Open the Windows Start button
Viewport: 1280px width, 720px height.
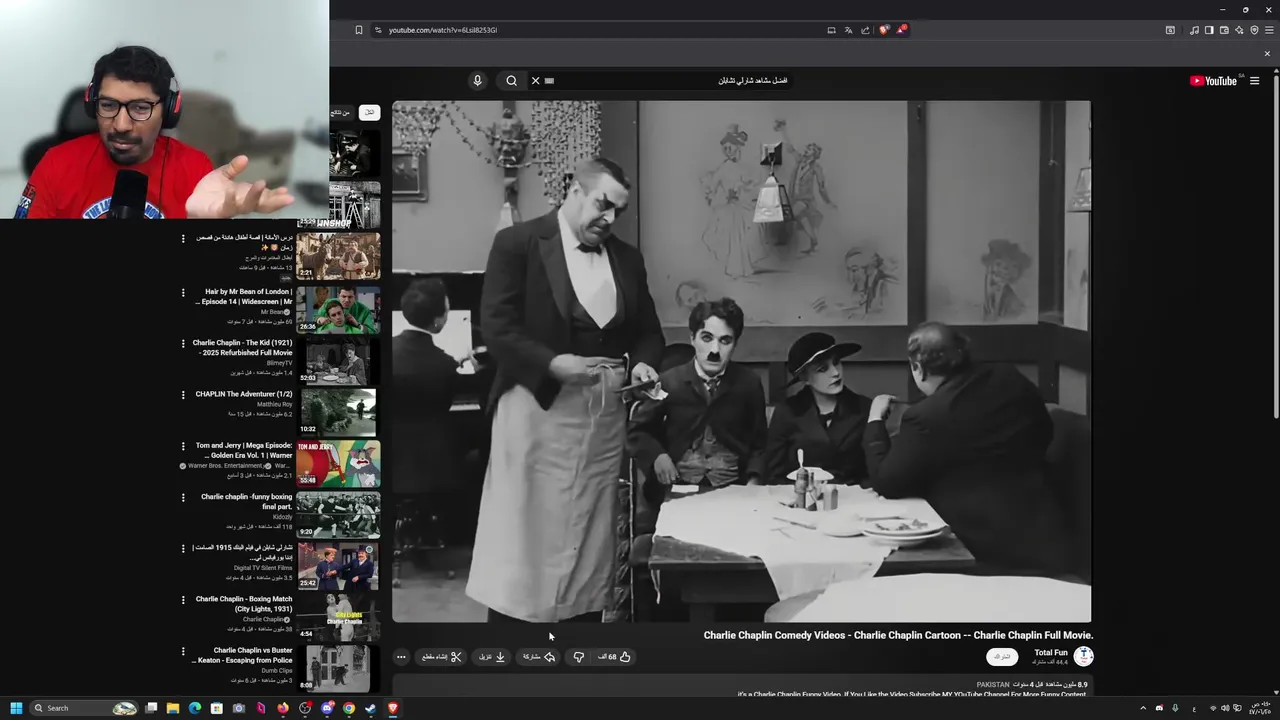pyautogui.click(x=16, y=708)
